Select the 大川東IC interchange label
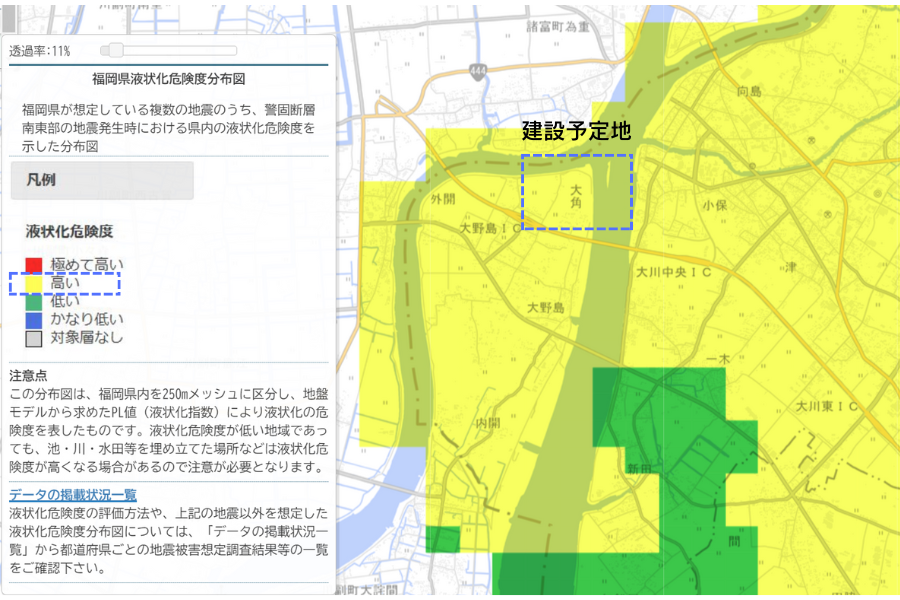The width and height of the screenshot is (900, 600). pyautogui.click(x=827, y=407)
